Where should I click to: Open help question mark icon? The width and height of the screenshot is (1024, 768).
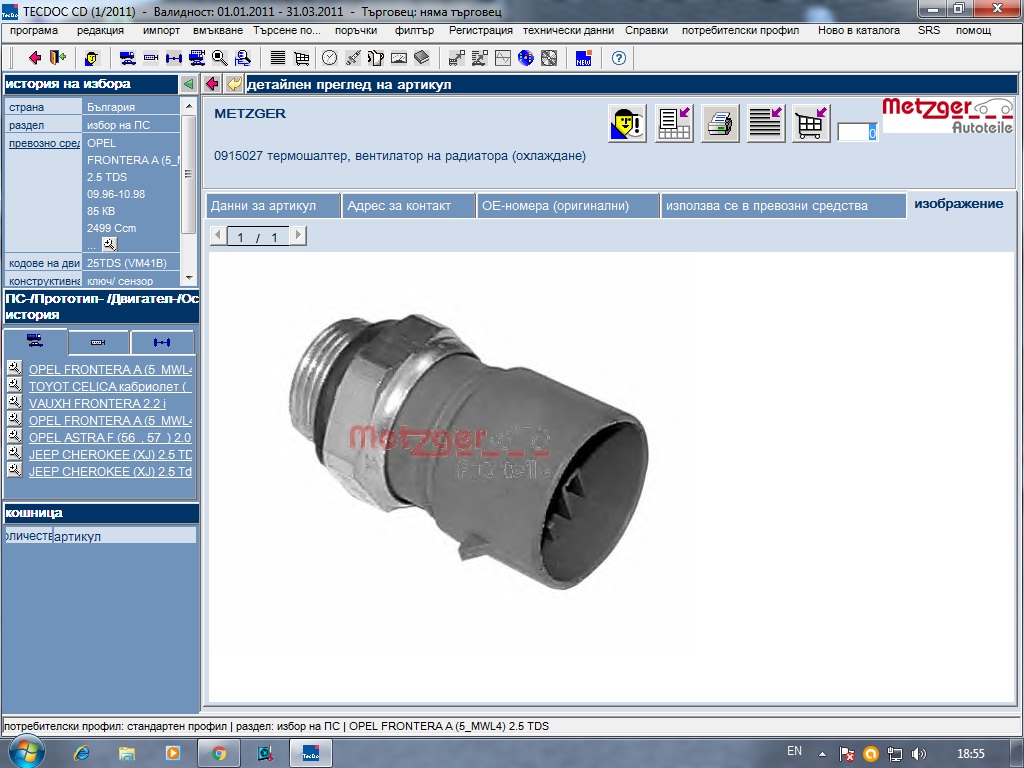pos(618,58)
